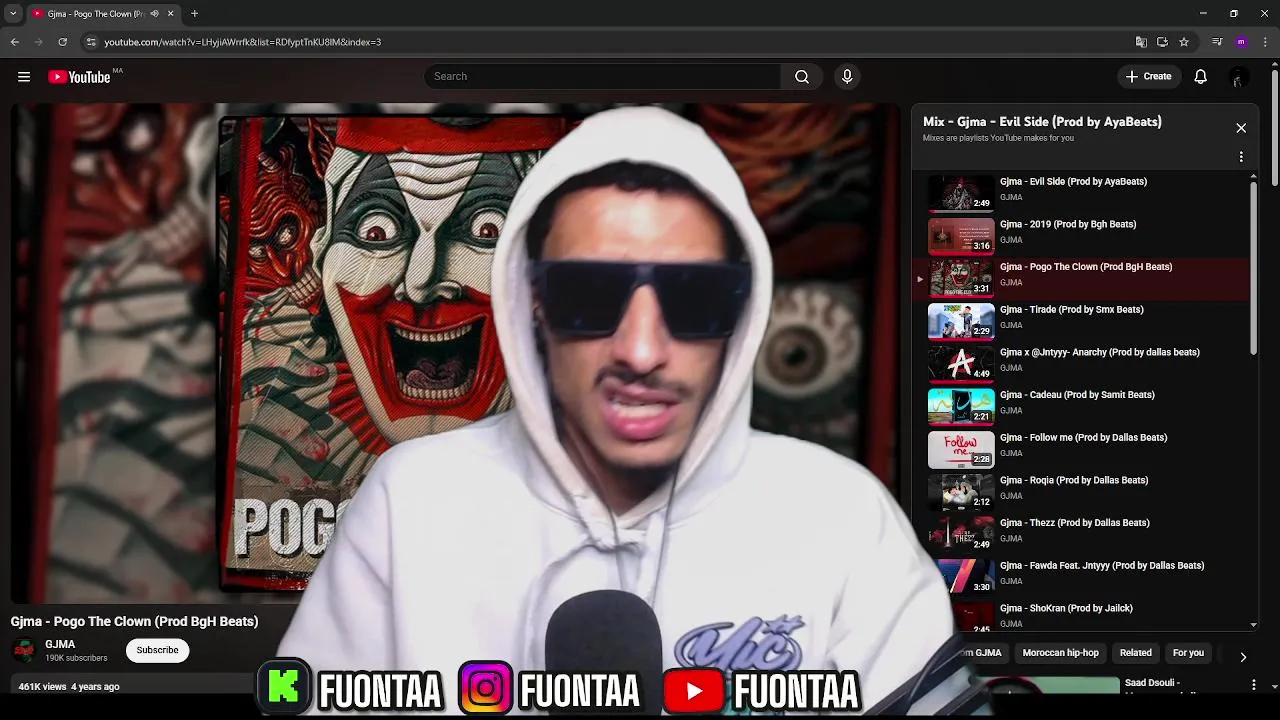The width and height of the screenshot is (1280, 720).
Task: Open the browser media control icon
Action: (x=1217, y=42)
